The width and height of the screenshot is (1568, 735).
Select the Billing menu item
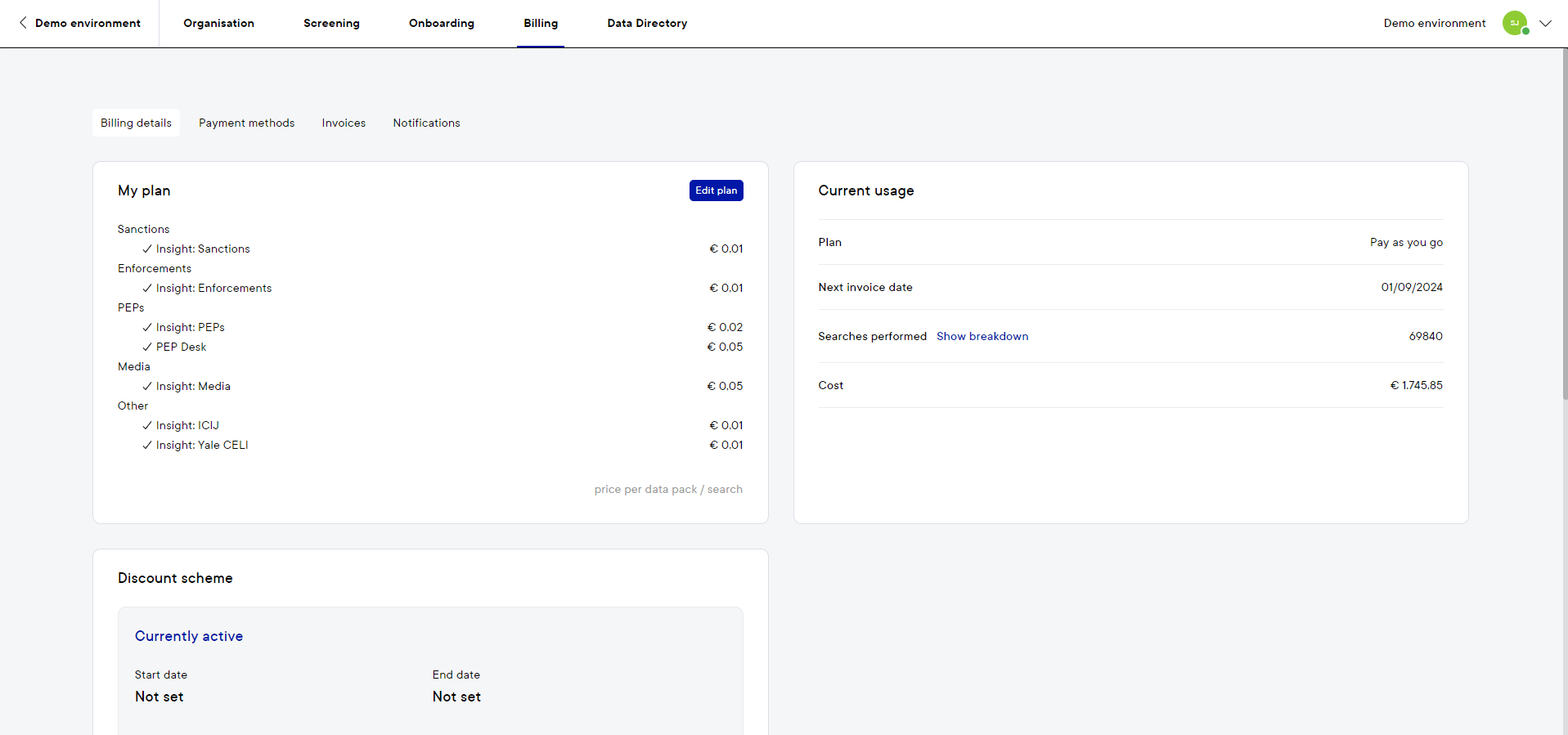click(x=541, y=23)
